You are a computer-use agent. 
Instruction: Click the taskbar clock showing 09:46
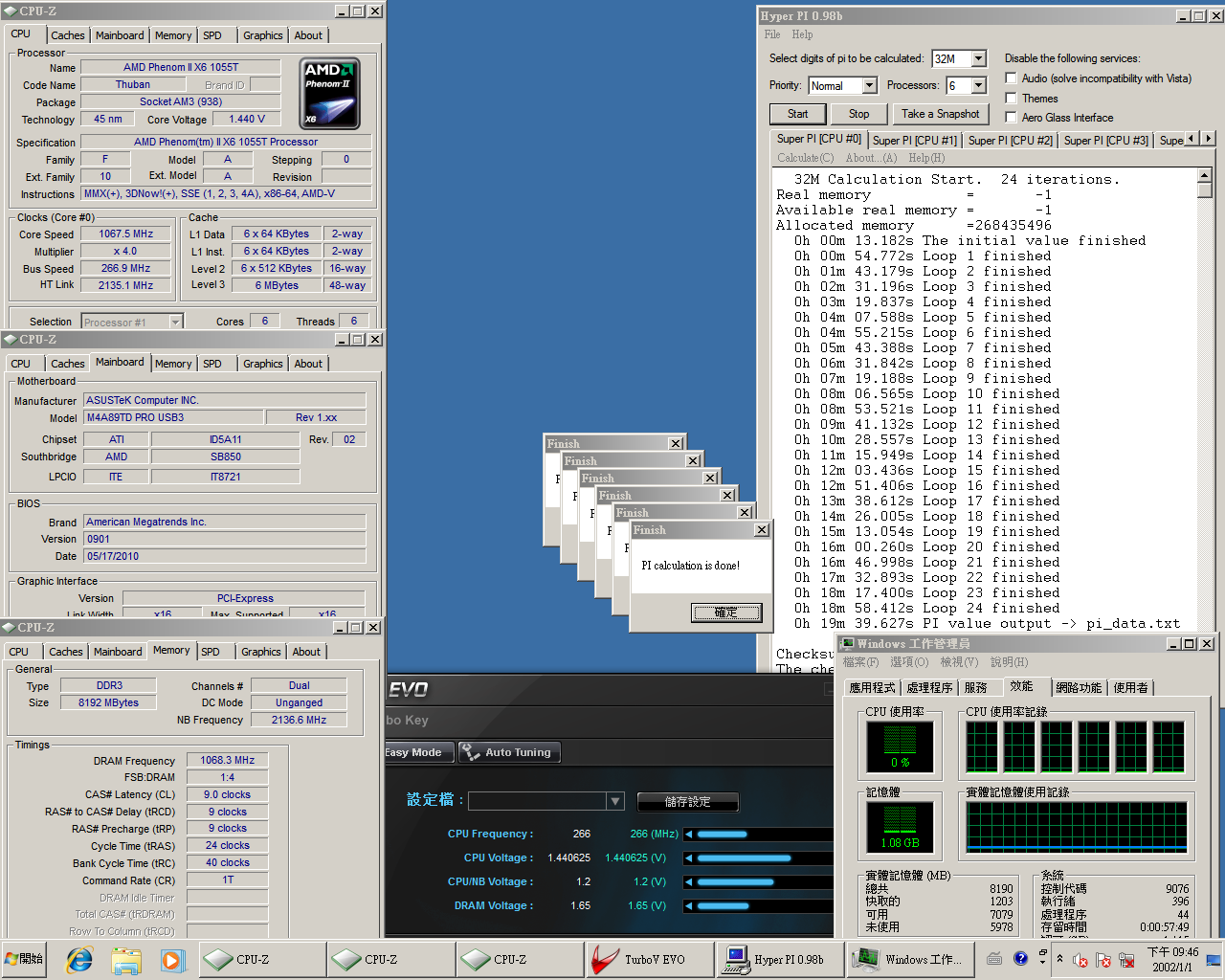[1172, 959]
